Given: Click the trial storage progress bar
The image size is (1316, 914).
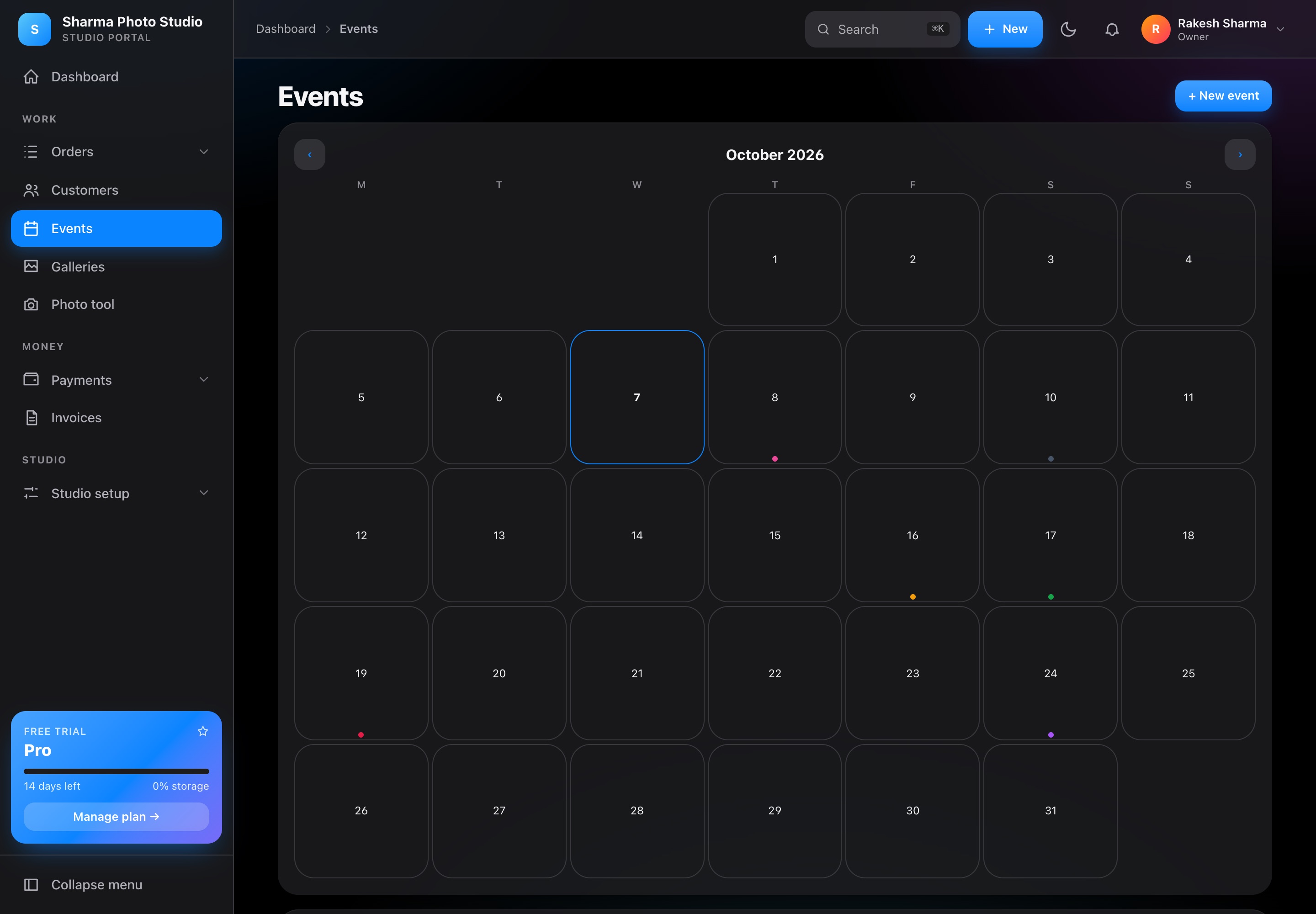Looking at the screenshot, I should pyautogui.click(x=116, y=771).
